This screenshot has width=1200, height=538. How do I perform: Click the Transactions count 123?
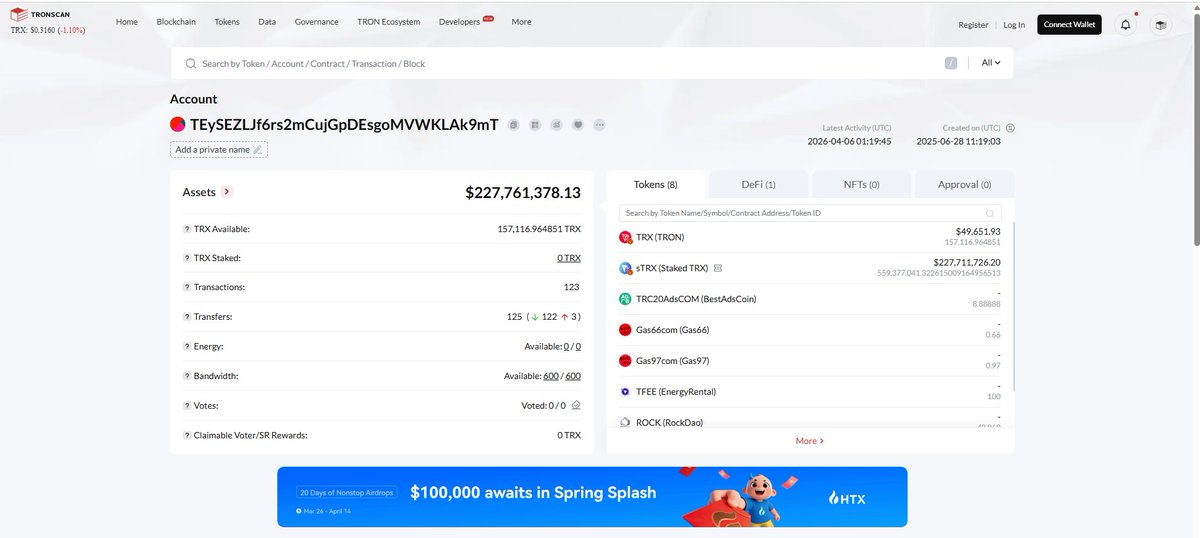[x=572, y=287]
